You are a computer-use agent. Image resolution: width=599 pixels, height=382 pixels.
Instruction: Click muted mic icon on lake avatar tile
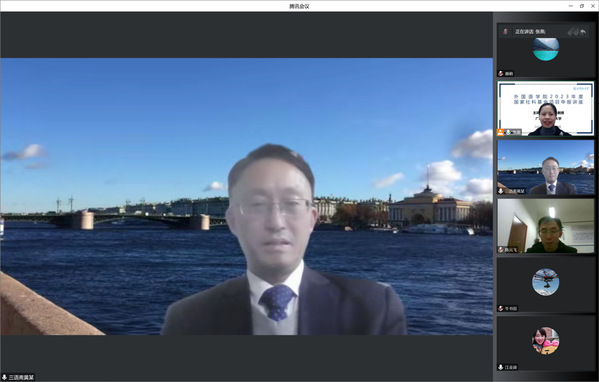coord(501,73)
